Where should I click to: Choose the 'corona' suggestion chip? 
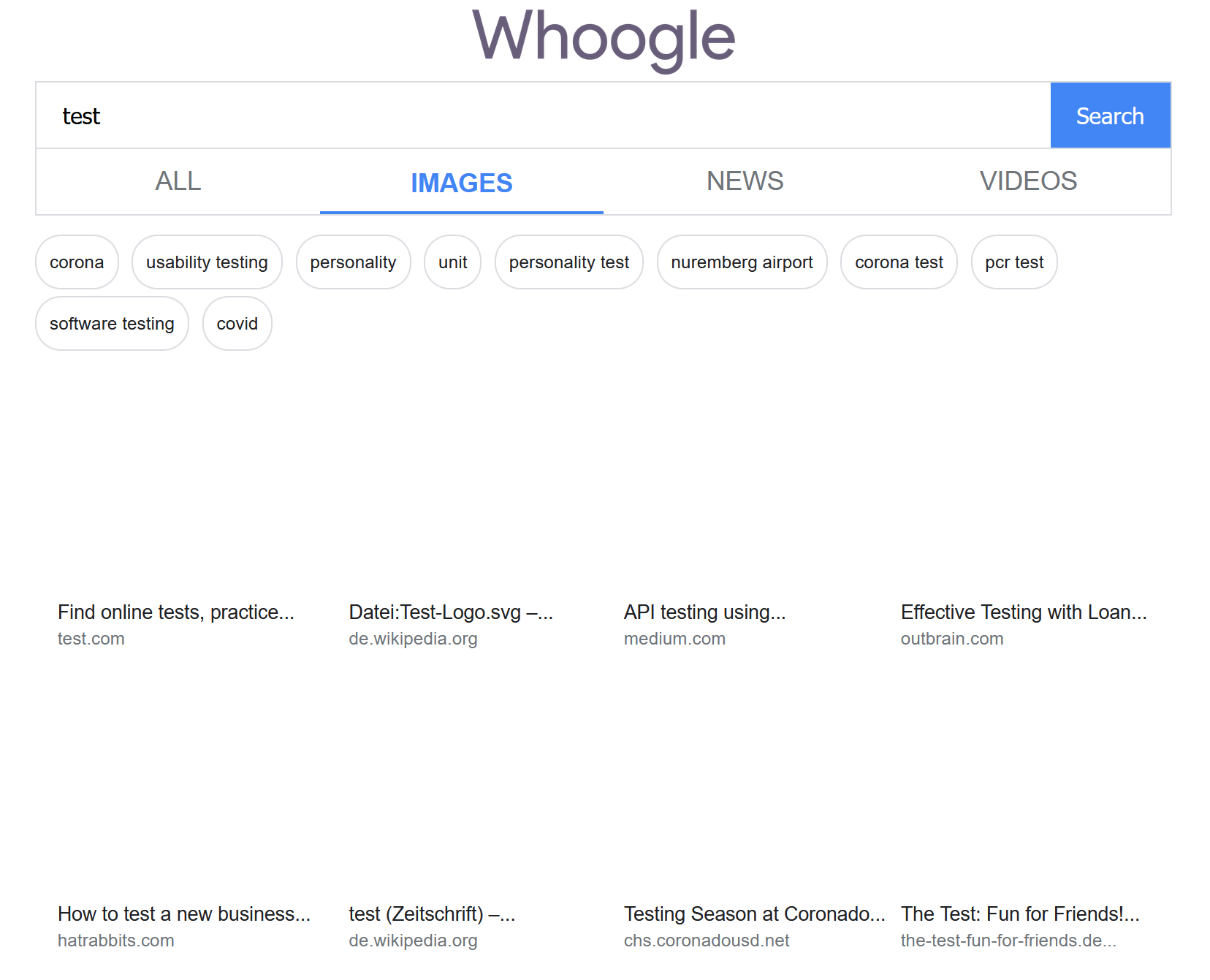click(77, 262)
